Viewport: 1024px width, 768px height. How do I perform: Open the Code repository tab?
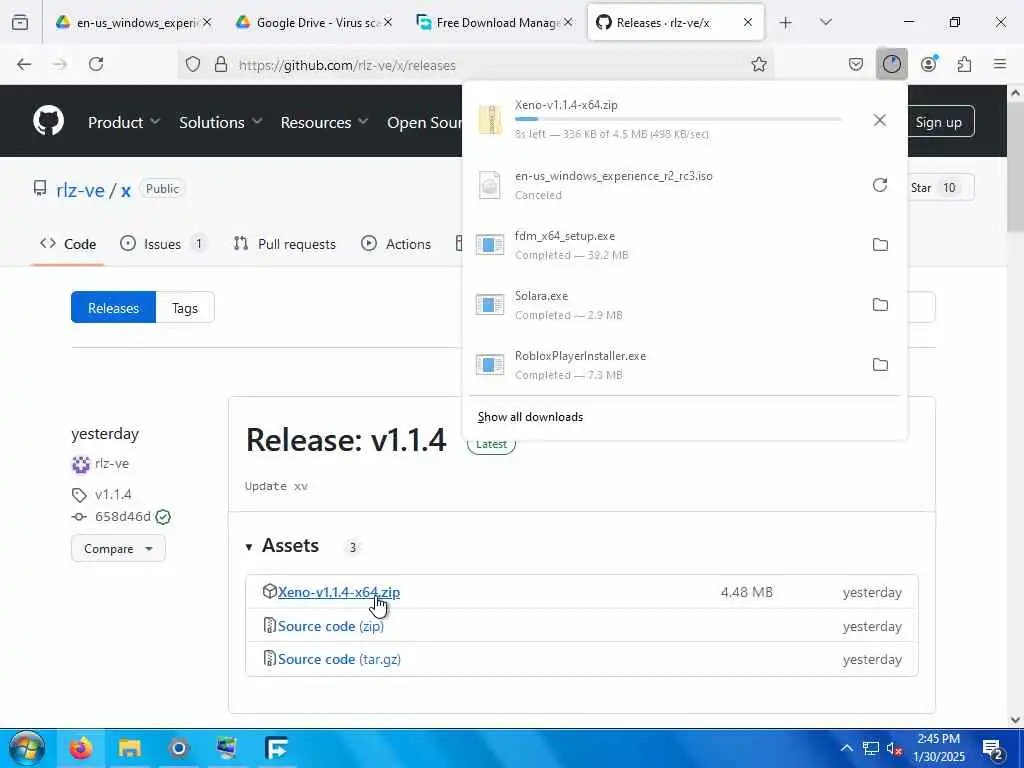tap(68, 244)
